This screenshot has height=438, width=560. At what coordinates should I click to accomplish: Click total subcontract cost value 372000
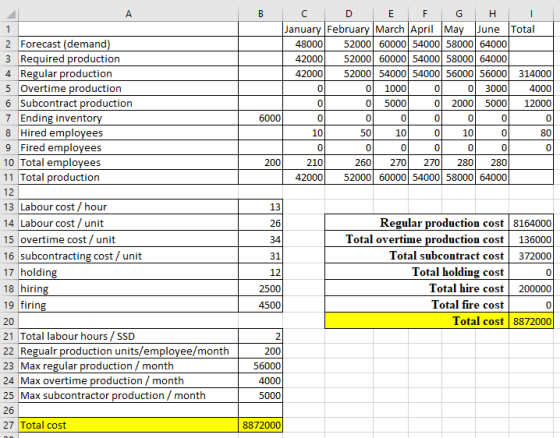point(531,256)
